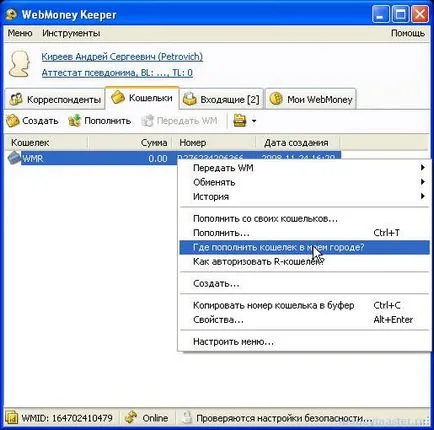Click the Пополнить toolbar icon
434x430 pixels.
(74, 121)
